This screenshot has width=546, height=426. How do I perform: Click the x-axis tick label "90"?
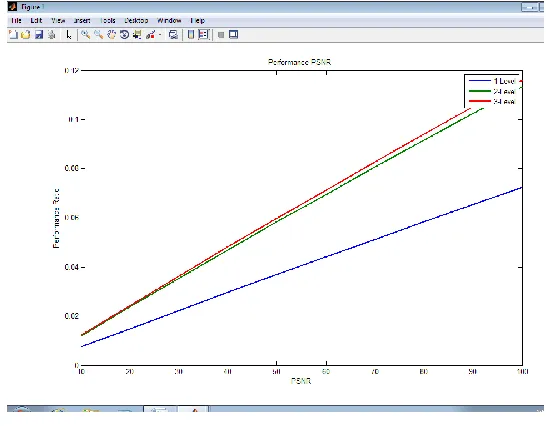pos(473,372)
